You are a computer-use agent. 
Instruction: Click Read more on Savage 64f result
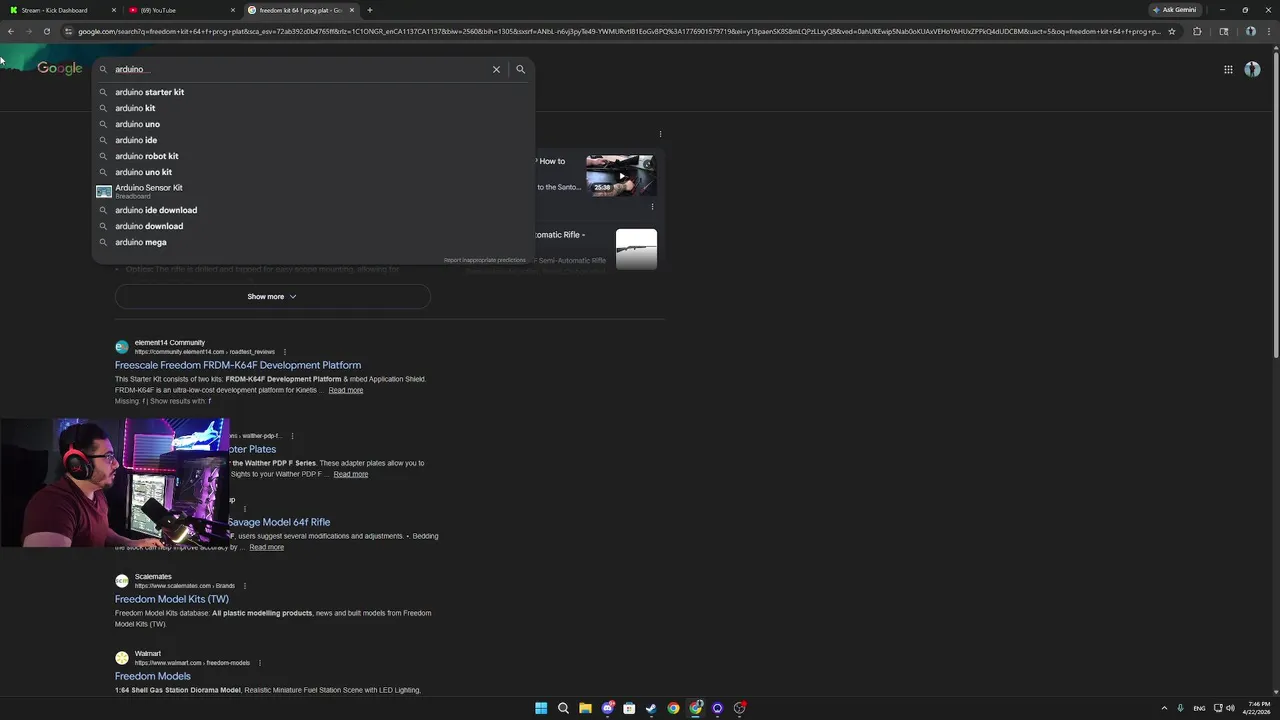coord(267,547)
